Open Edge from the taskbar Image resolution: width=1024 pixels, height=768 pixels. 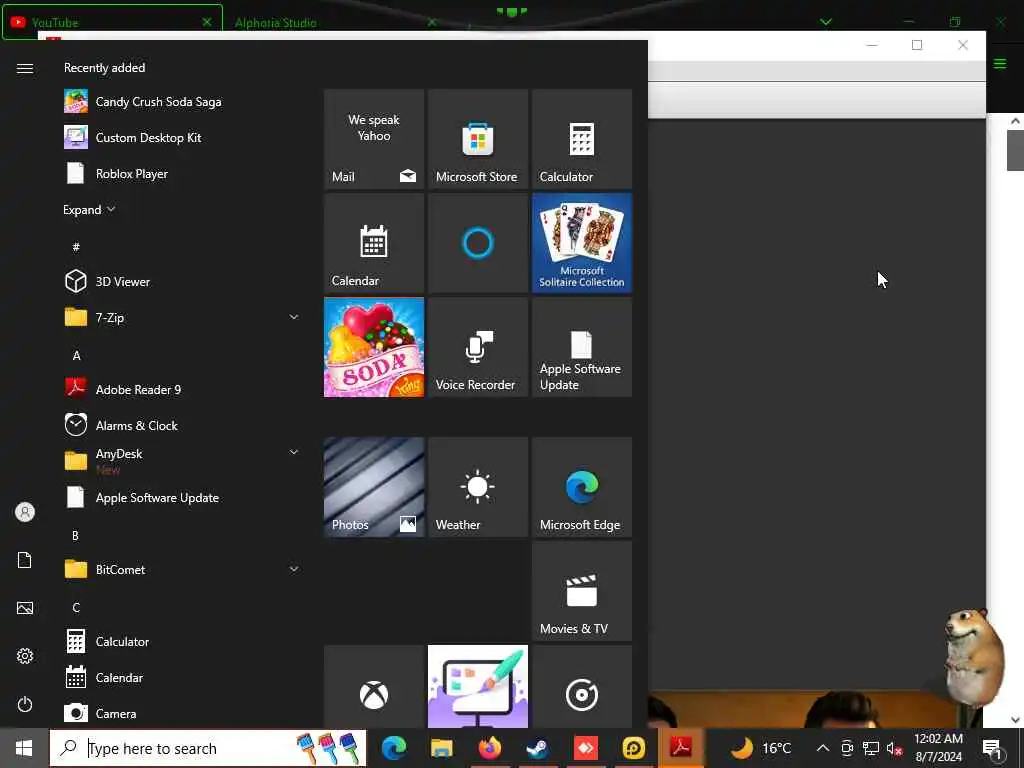[394, 748]
